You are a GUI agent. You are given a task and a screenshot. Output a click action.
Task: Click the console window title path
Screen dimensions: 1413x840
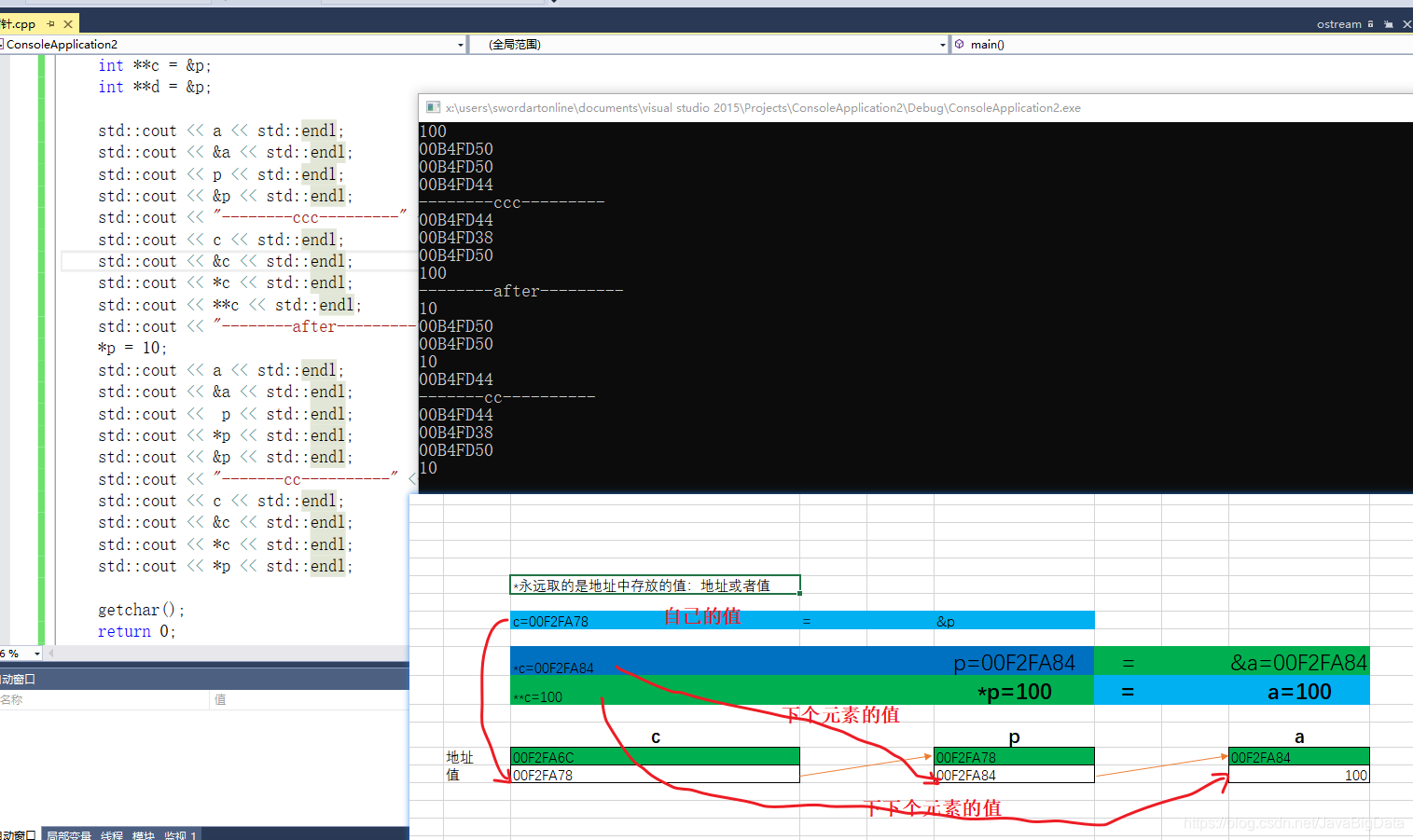click(x=763, y=107)
